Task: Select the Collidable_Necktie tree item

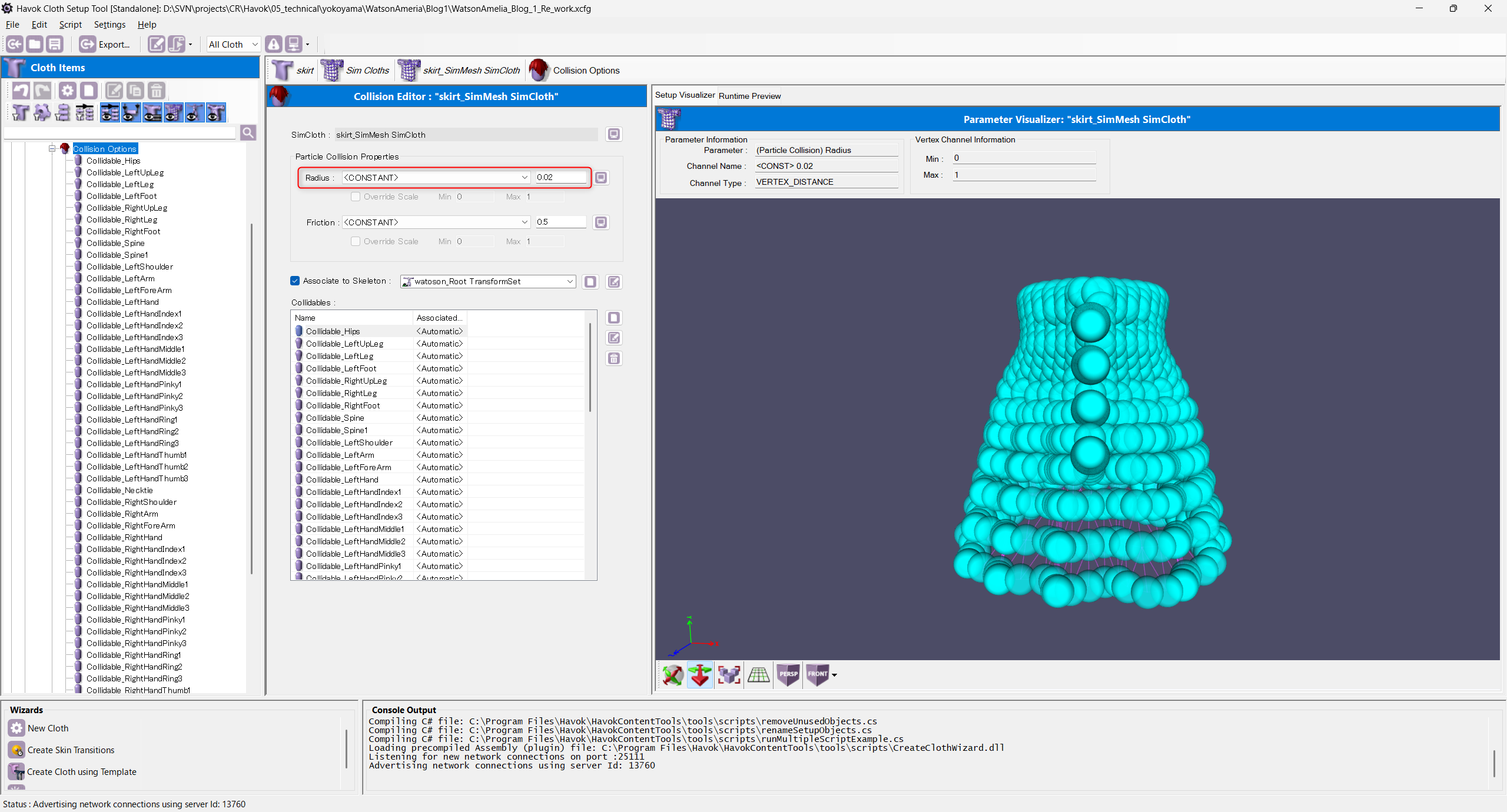Action: [120, 490]
